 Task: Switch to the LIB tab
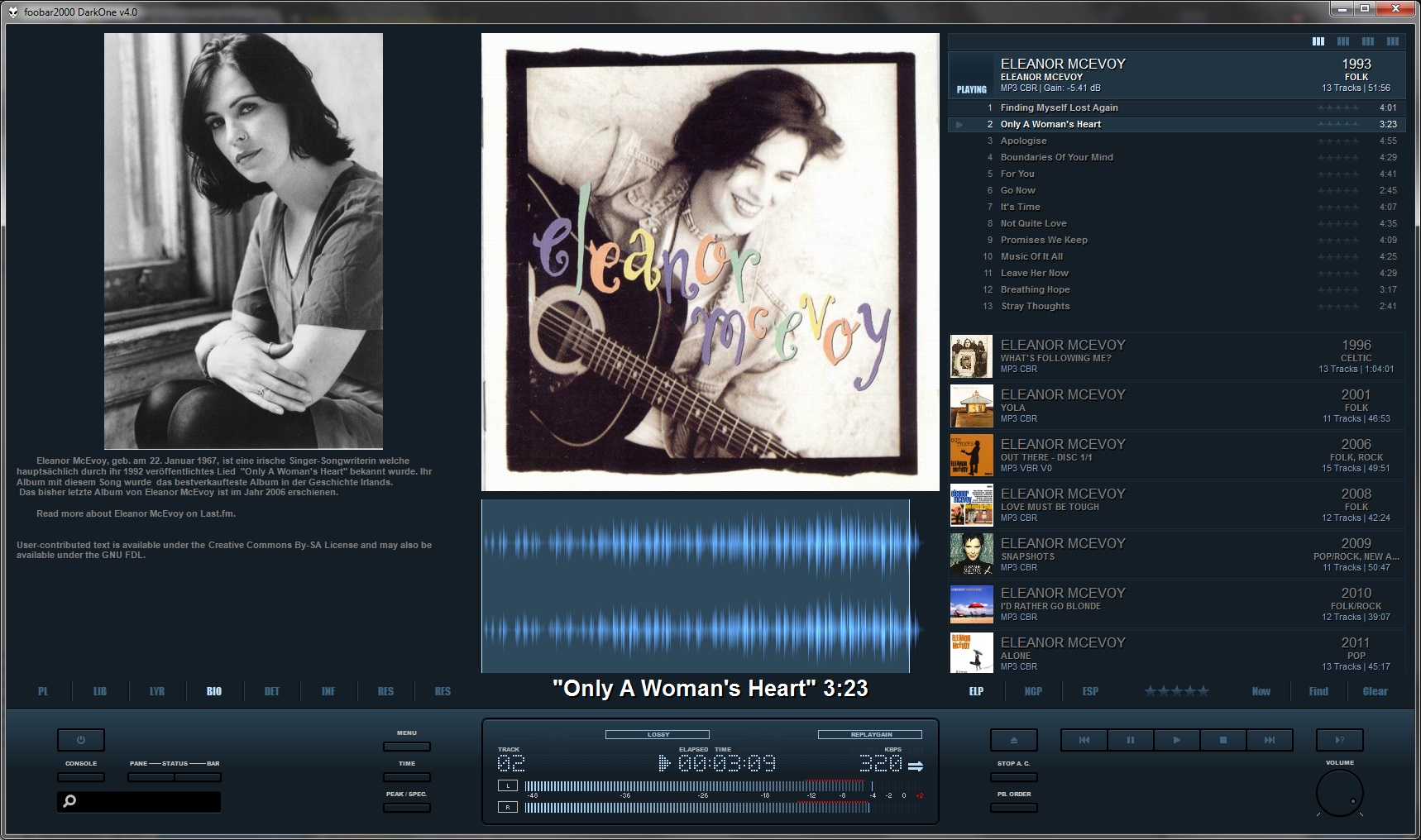coord(100,691)
